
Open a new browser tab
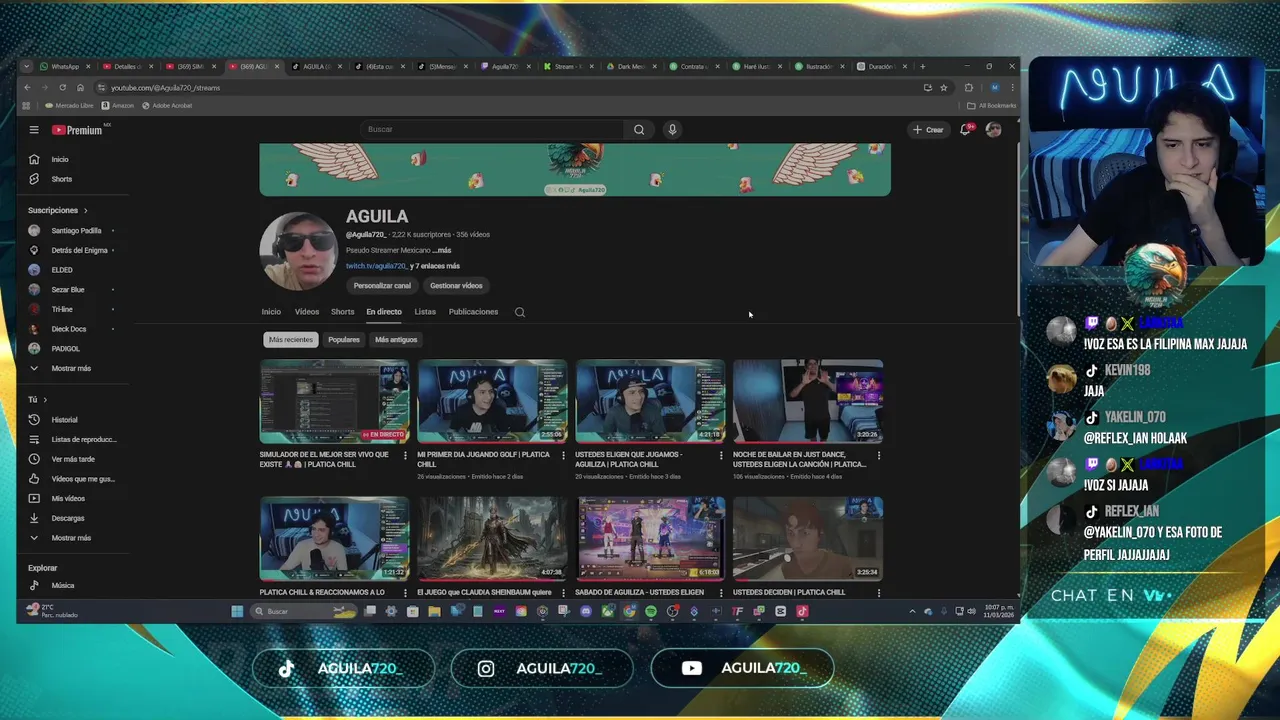click(922, 67)
